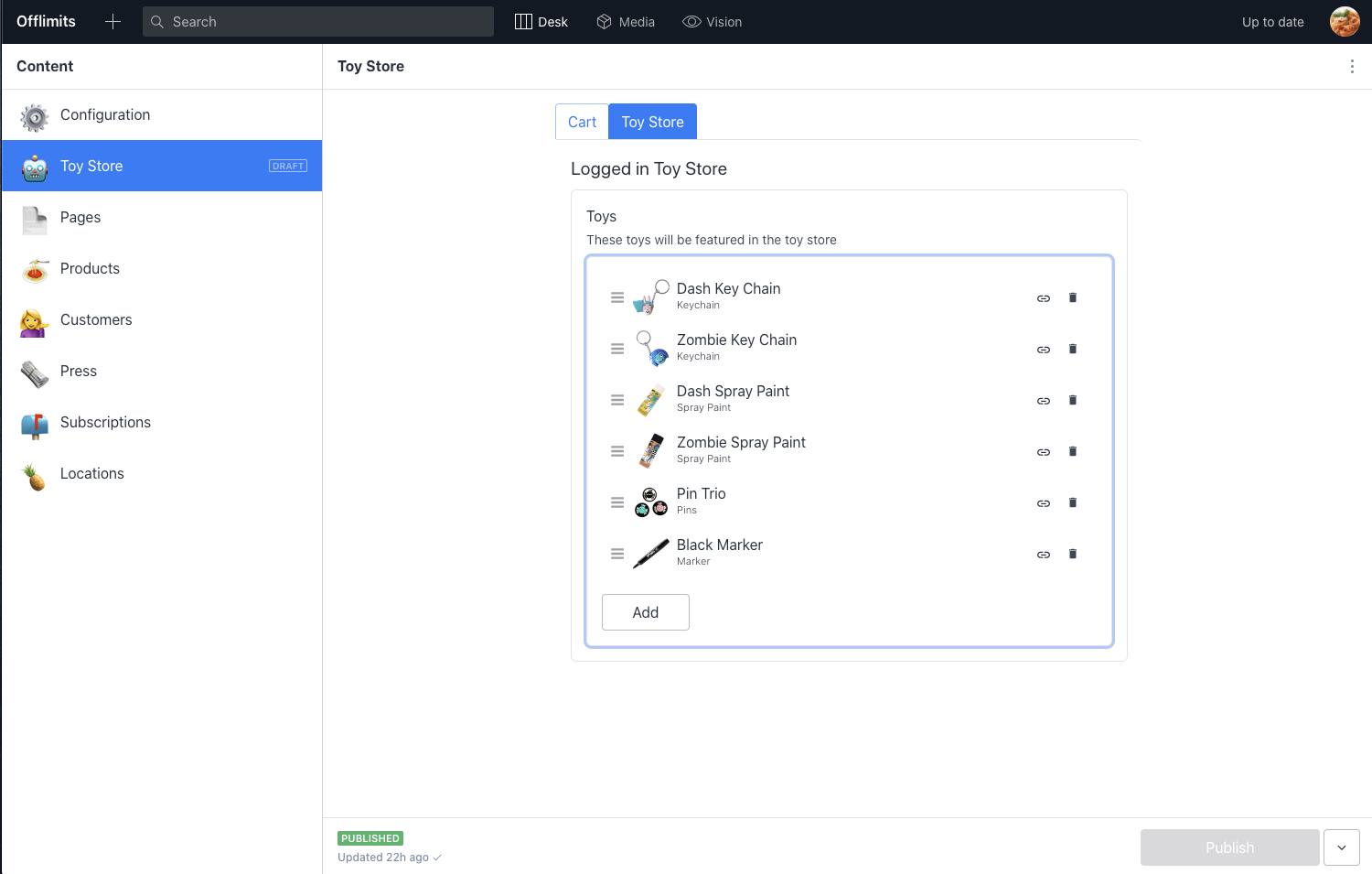The image size is (1372, 874).
Task: Open link for Dash Spray Paint
Action: click(1044, 401)
